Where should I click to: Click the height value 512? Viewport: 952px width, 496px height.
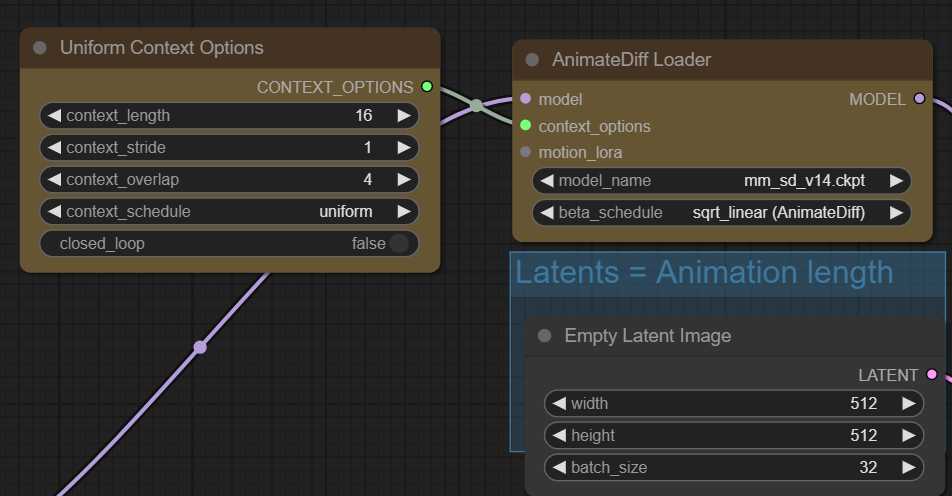[863, 435]
